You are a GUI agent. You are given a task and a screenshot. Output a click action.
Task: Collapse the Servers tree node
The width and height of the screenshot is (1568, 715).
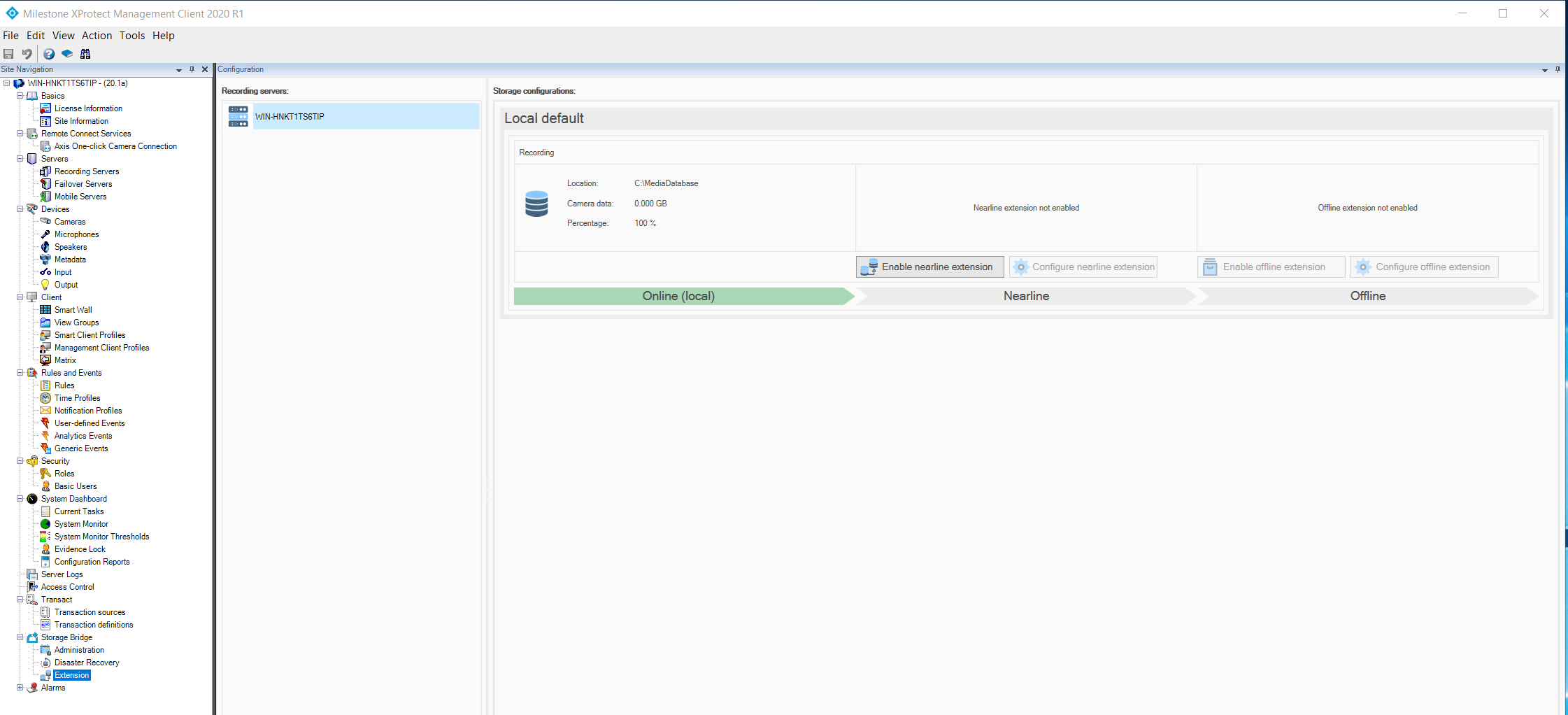pos(20,159)
